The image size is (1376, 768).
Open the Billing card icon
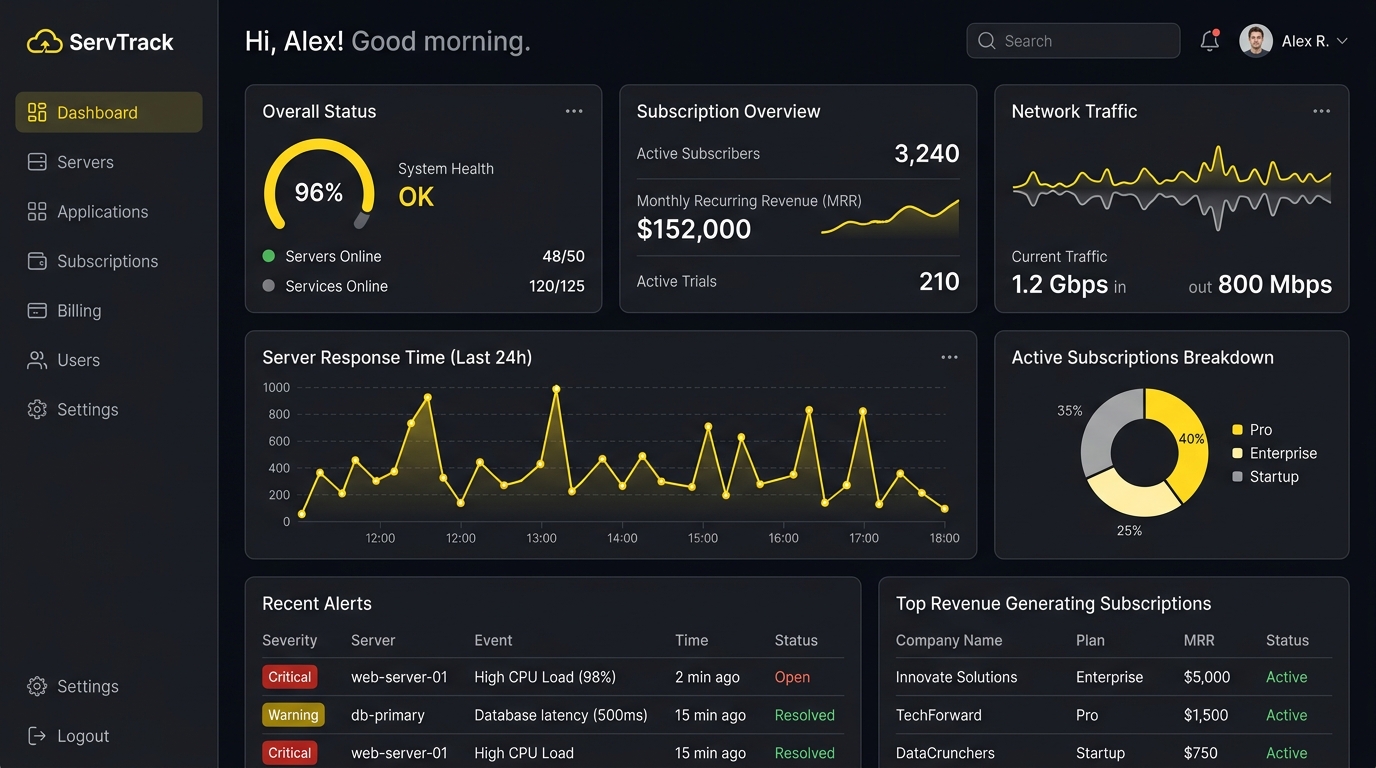(x=37, y=310)
